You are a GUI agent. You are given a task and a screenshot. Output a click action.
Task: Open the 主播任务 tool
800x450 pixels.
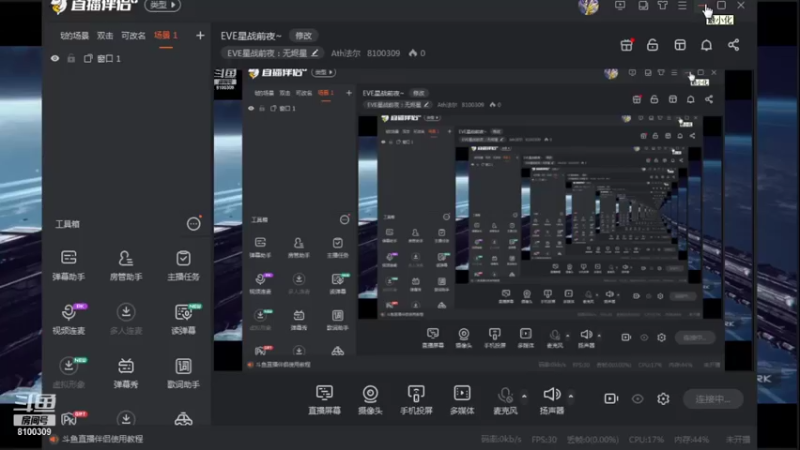pos(183,265)
